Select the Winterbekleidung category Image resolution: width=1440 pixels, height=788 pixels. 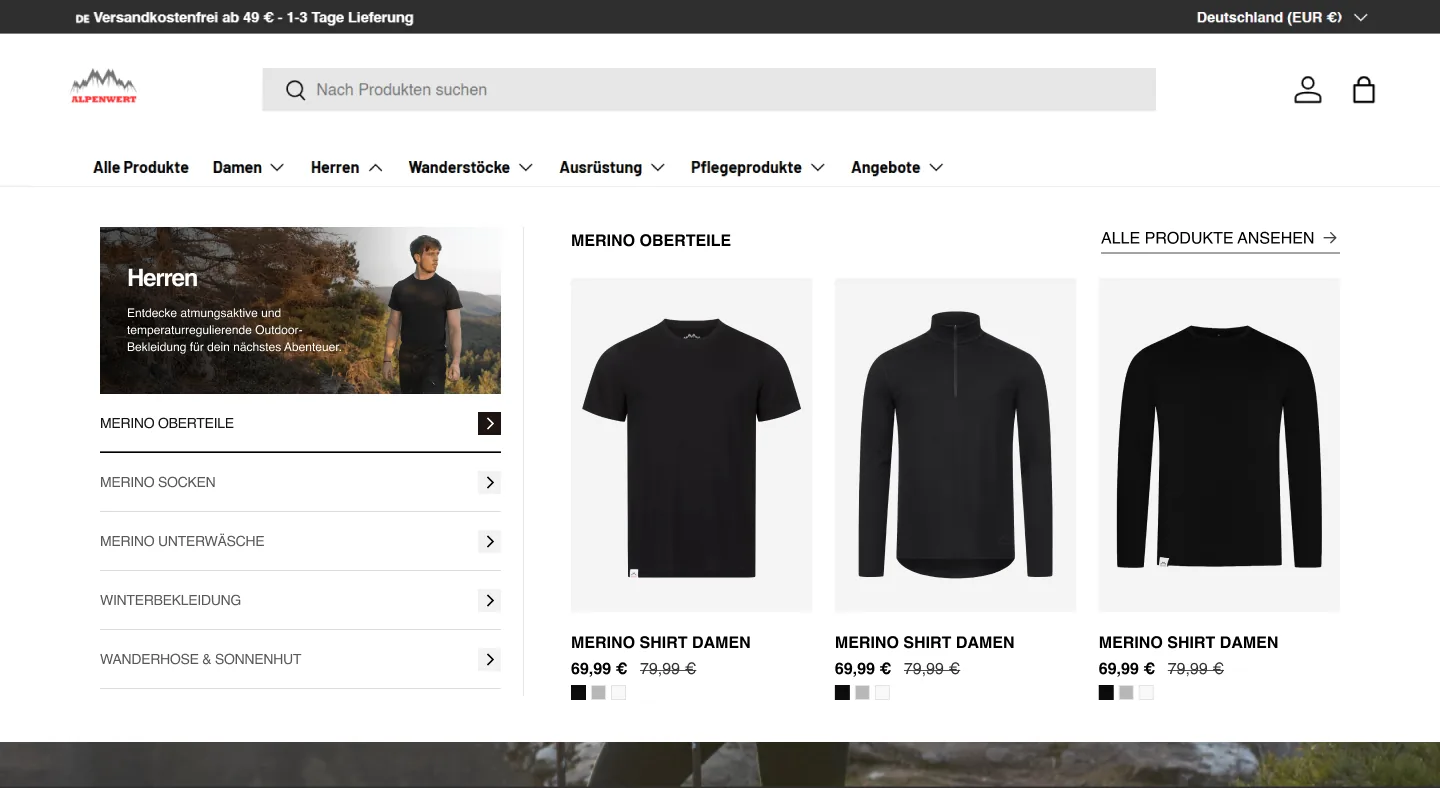pos(300,600)
